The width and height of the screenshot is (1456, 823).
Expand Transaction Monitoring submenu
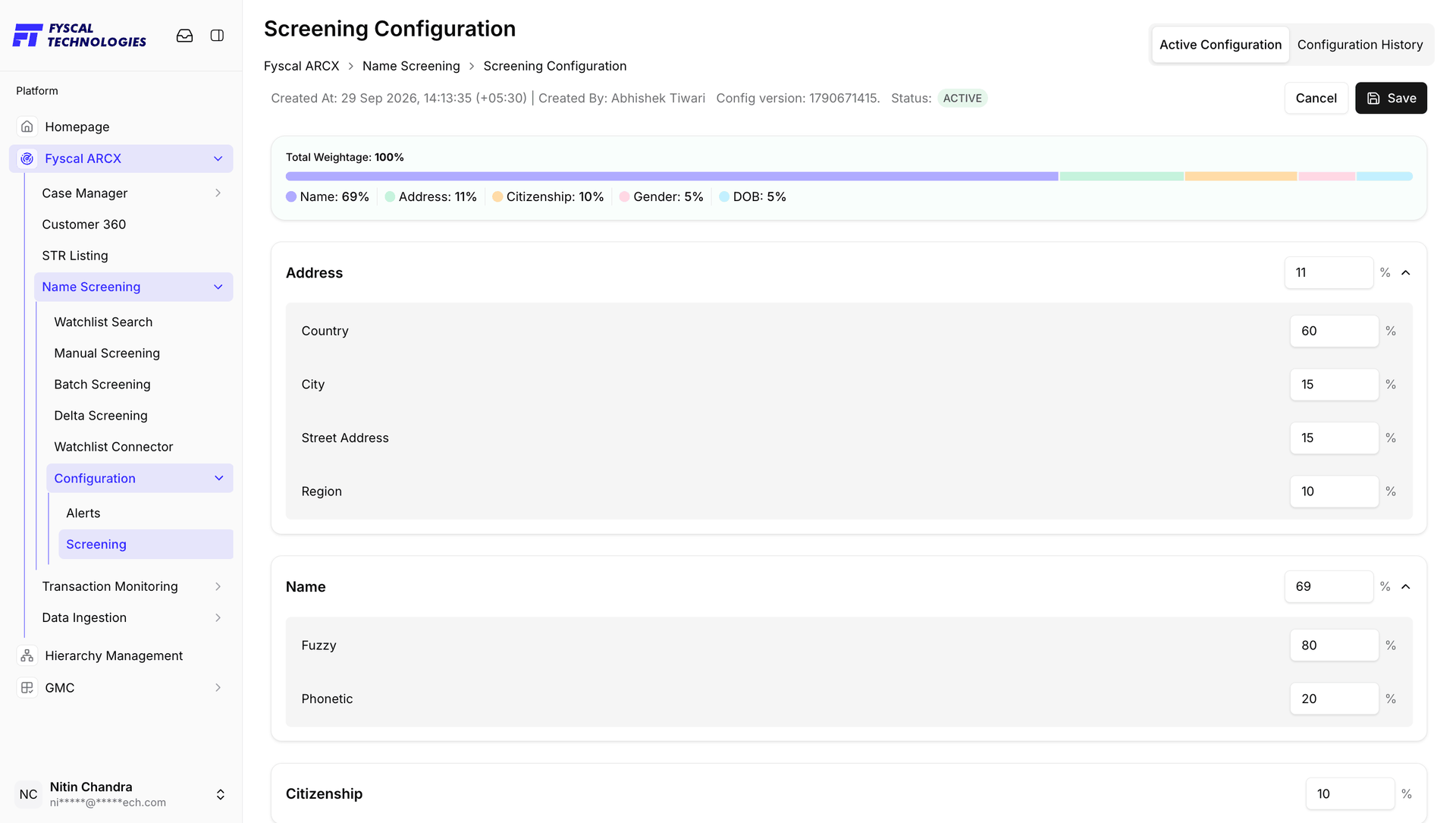click(218, 586)
